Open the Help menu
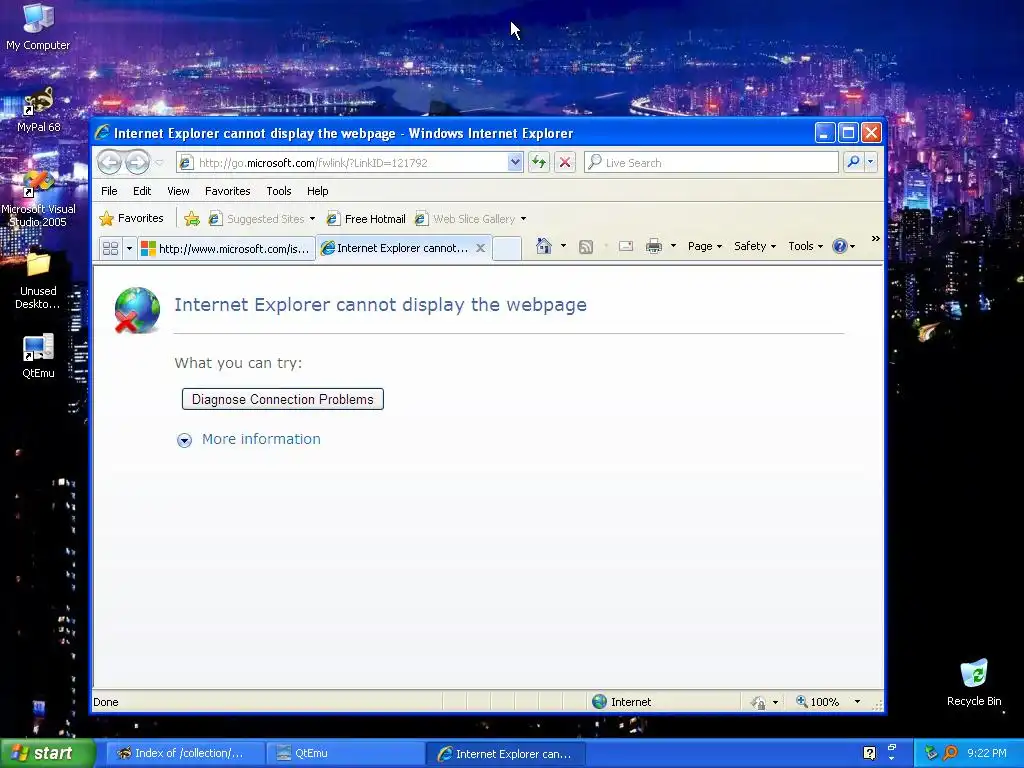Image resolution: width=1024 pixels, height=768 pixels. pos(317,191)
